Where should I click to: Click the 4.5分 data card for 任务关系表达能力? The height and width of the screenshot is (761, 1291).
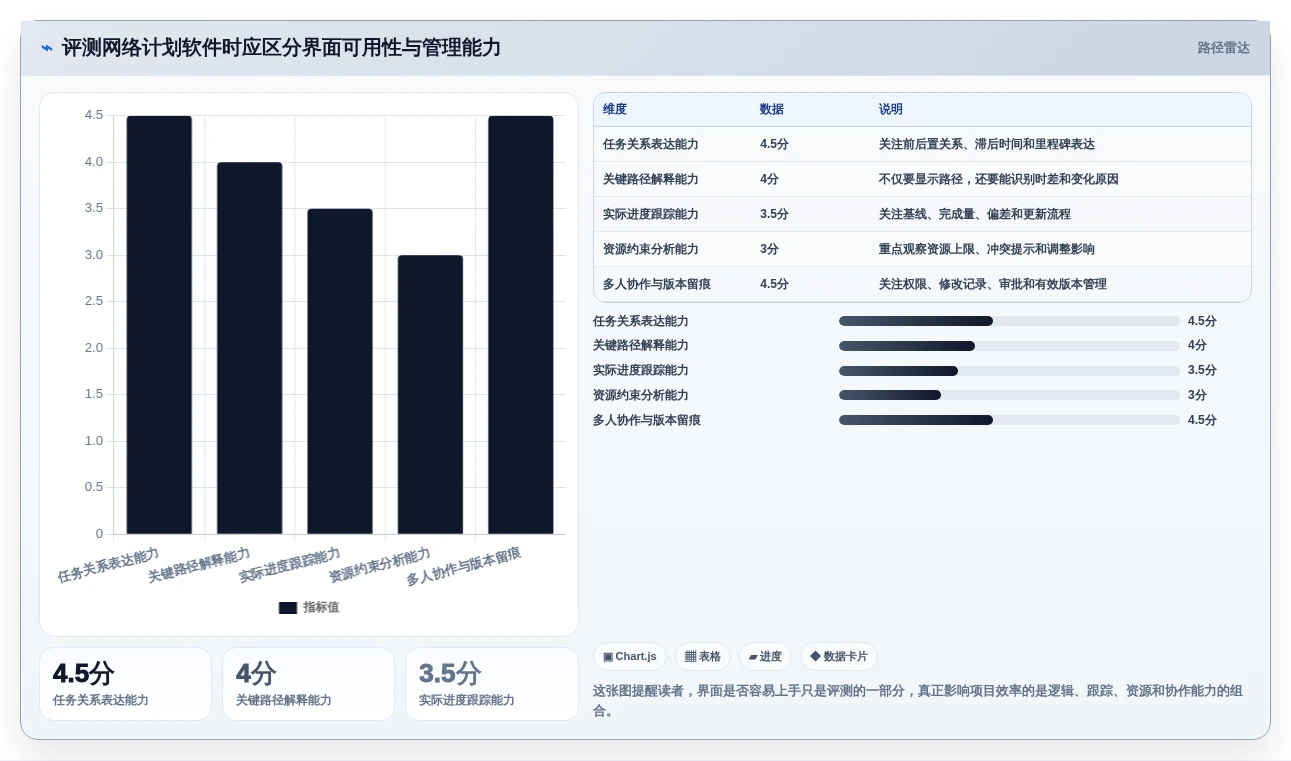tap(125, 684)
